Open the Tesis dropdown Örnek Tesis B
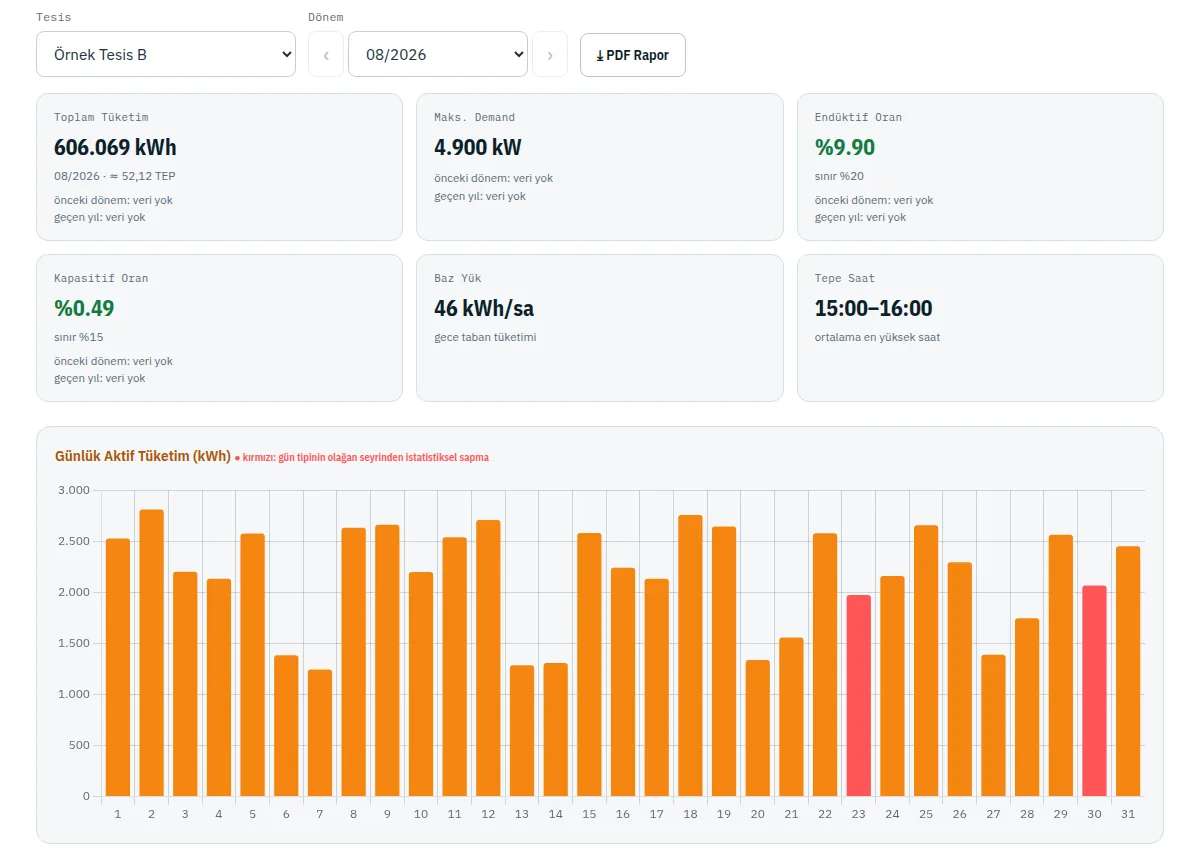 coord(166,54)
